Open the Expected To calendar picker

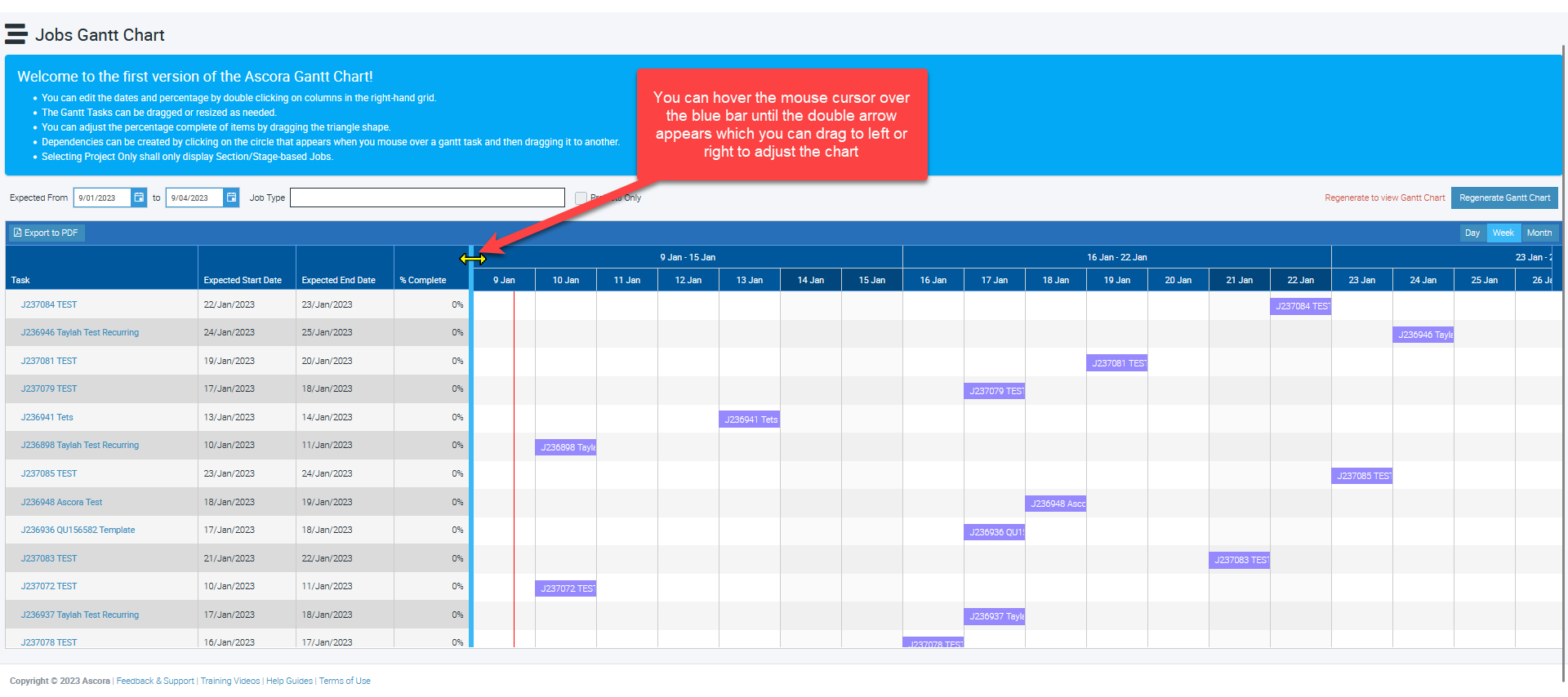(231, 198)
